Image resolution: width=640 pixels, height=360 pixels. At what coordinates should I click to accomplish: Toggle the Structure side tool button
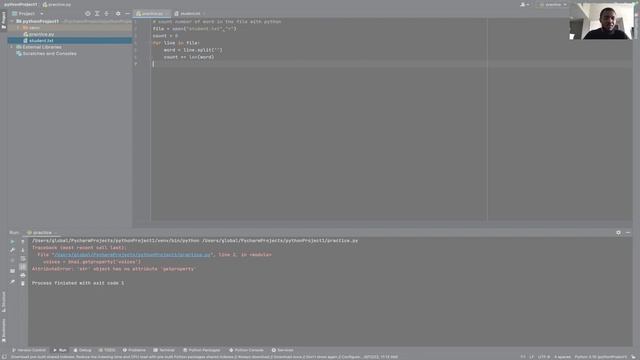point(4,302)
